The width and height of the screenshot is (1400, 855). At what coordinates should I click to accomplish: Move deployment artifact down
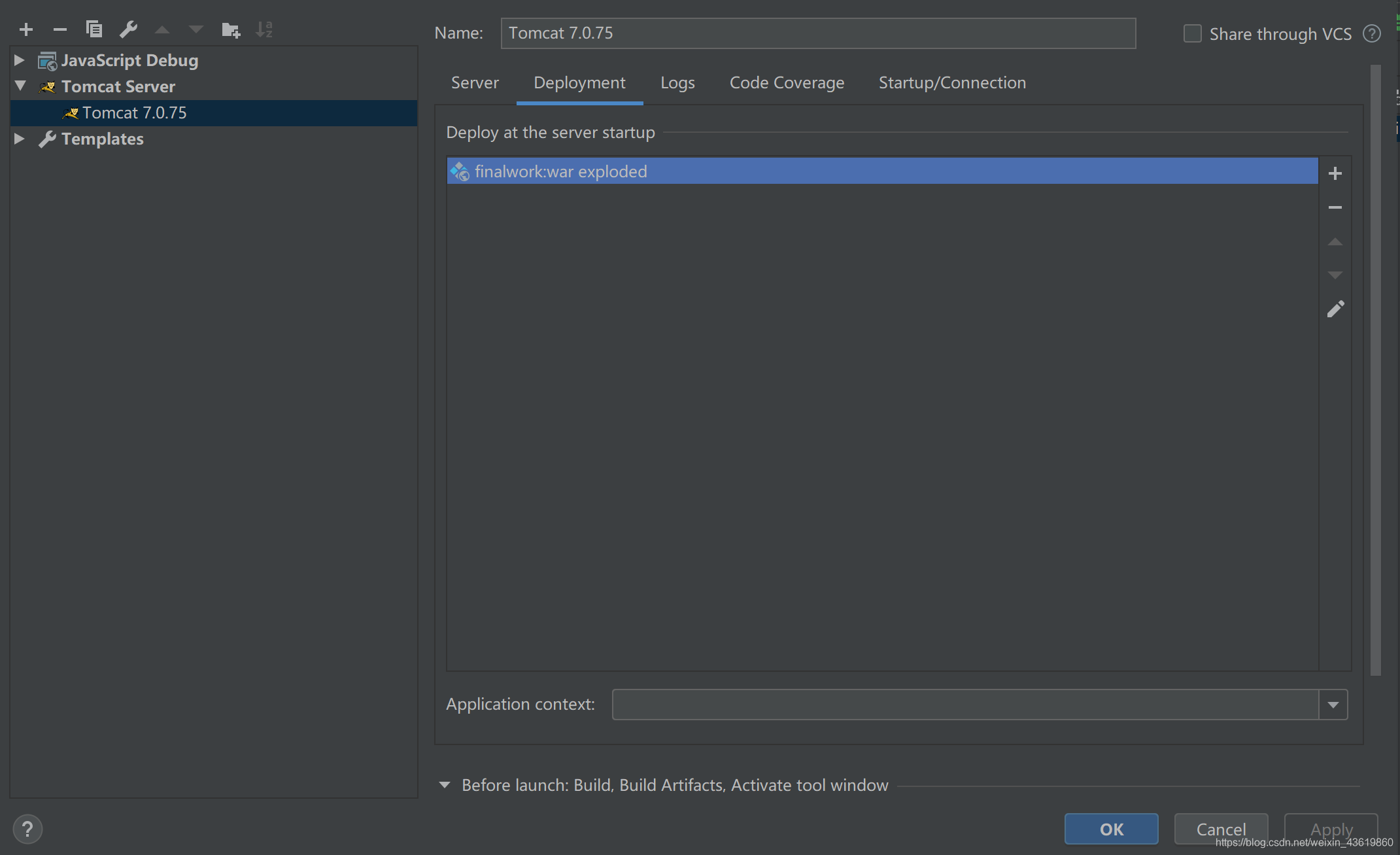(1335, 275)
